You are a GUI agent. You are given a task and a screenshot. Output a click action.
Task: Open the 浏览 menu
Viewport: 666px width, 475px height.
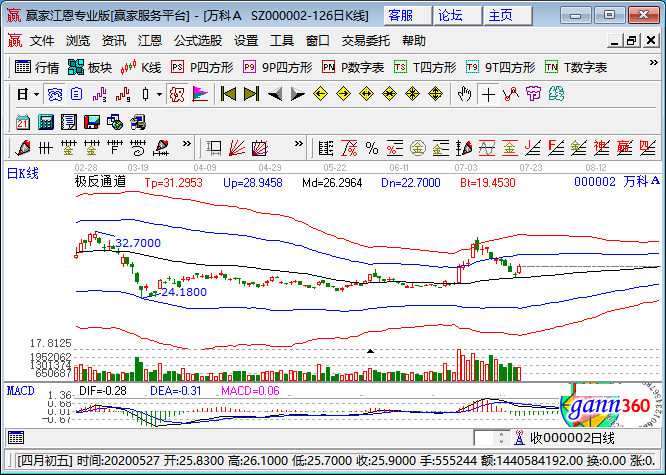point(78,41)
